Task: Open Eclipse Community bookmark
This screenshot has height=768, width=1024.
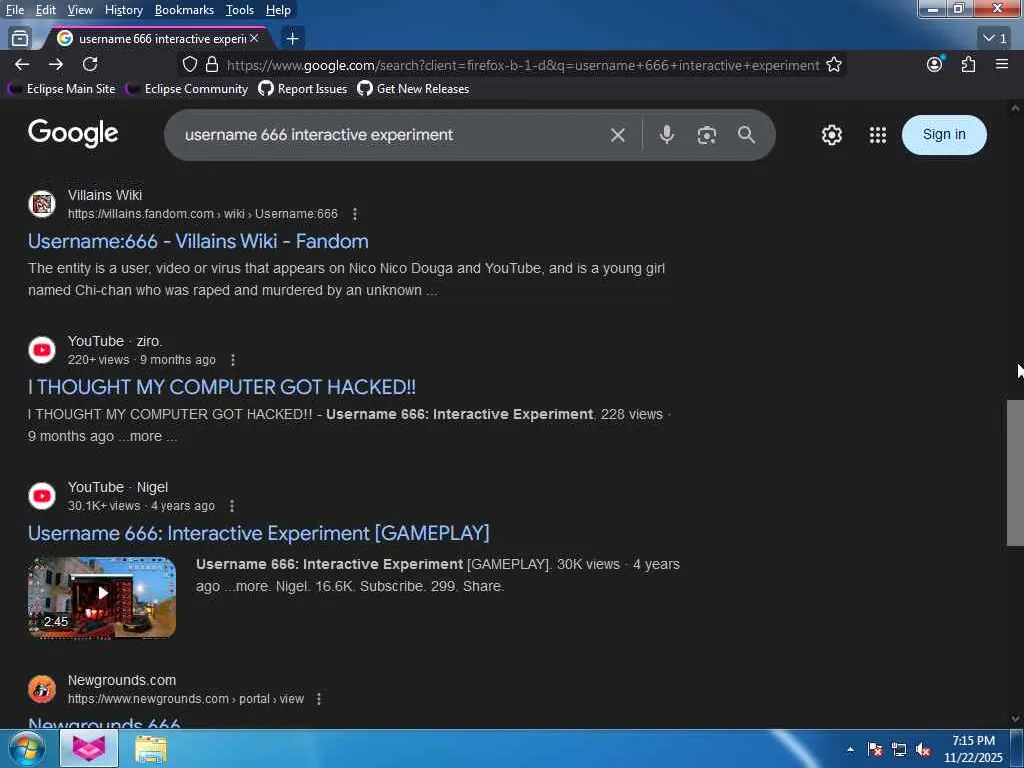Action: point(187,89)
